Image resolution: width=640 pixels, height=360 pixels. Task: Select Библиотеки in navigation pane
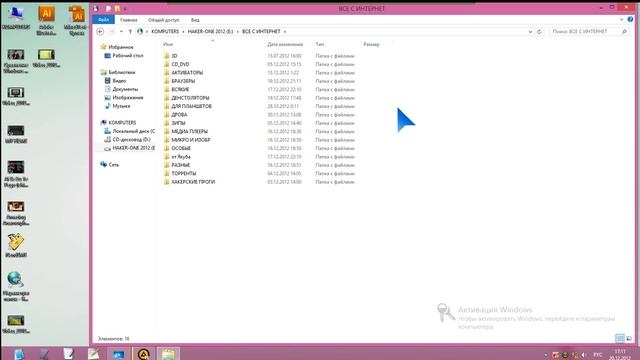pos(121,72)
